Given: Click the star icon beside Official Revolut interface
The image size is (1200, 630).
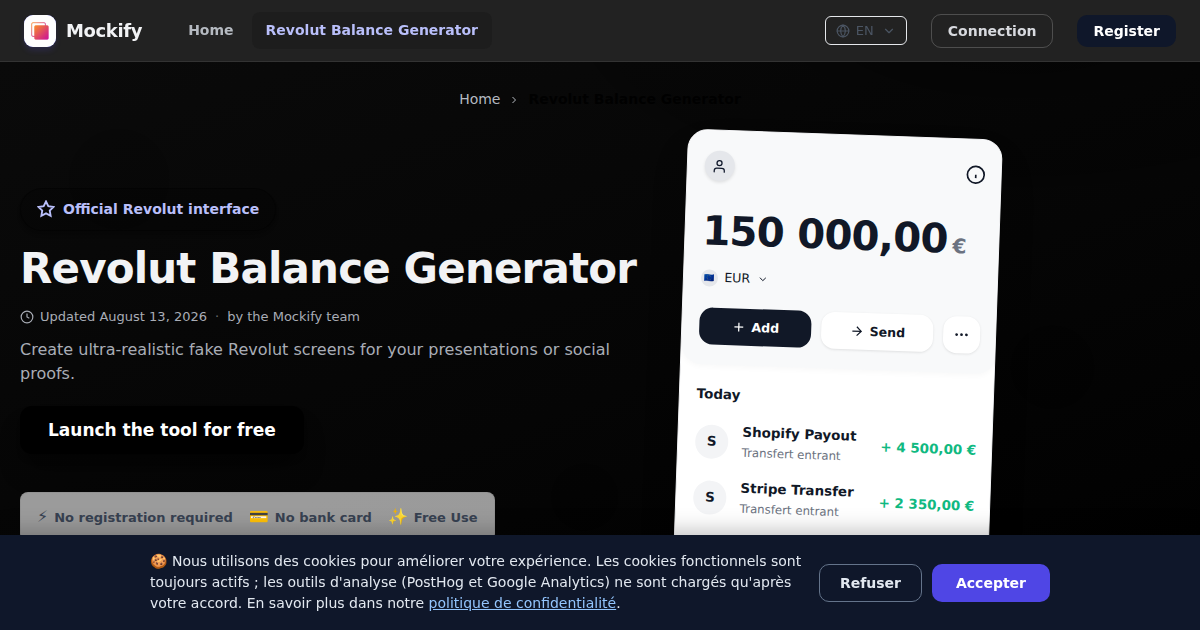Looking at the screenshot, I should [x=46, y=209].
